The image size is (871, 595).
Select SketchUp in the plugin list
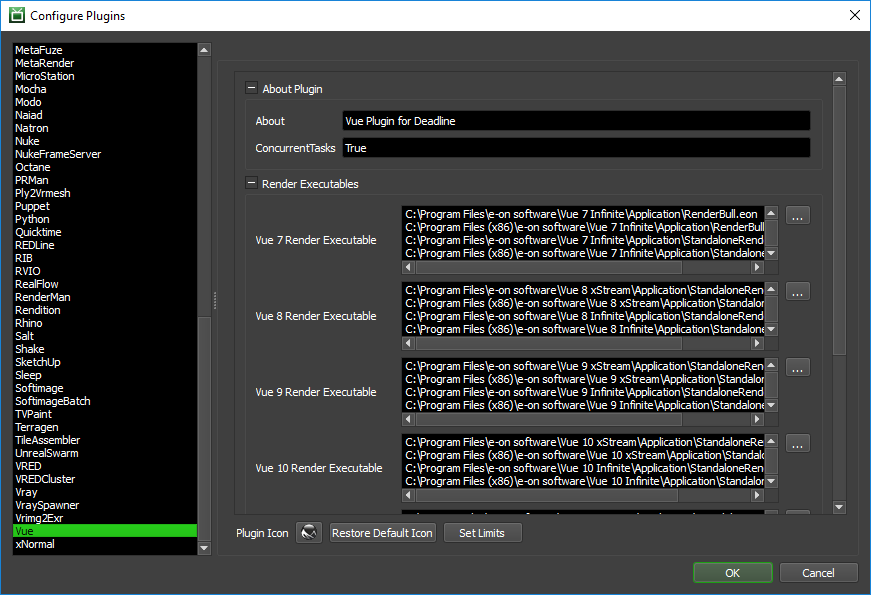point(105,362)
